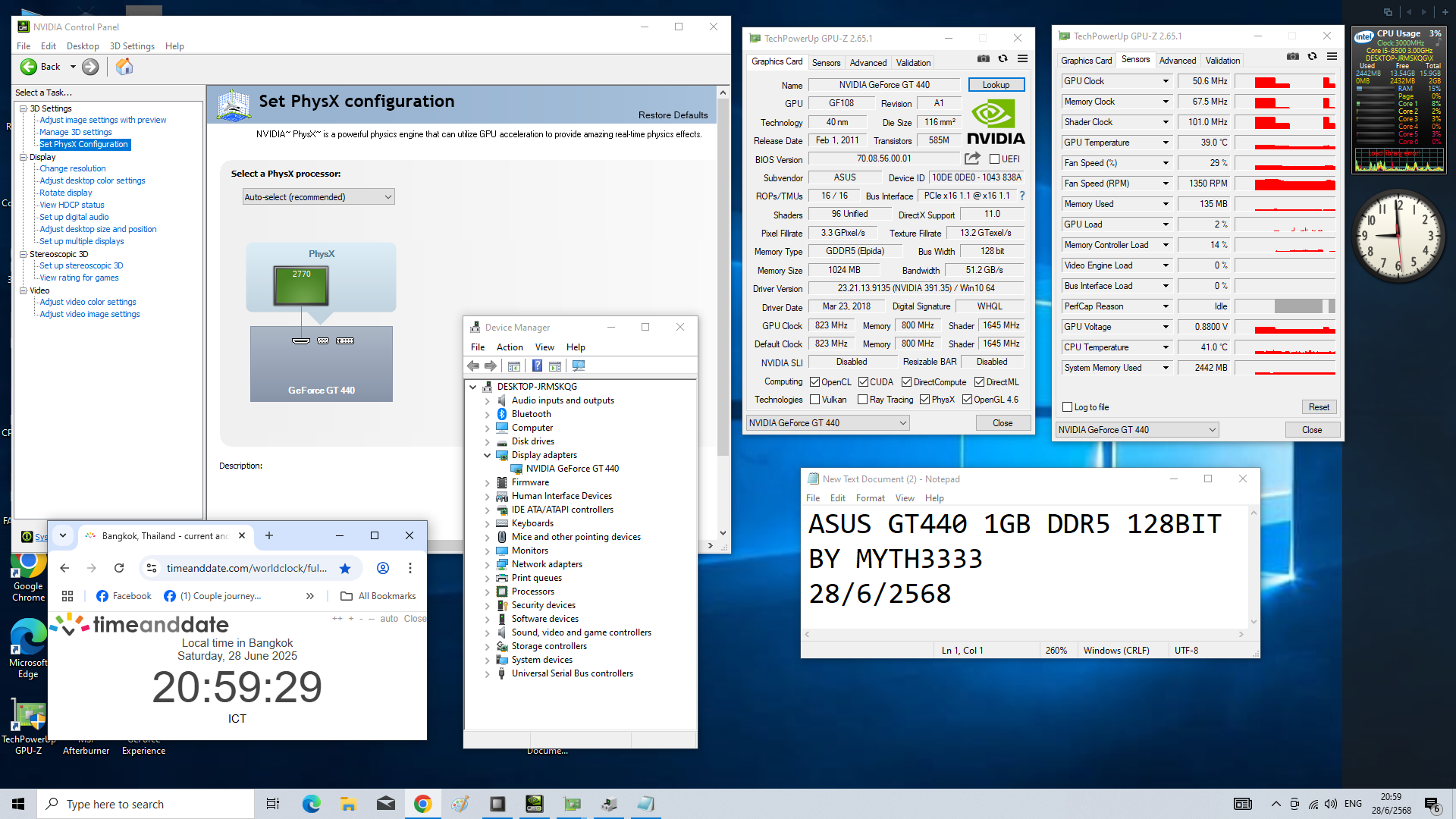
Task: Toggle the CUDA checkbox
Action: [863, 382]
